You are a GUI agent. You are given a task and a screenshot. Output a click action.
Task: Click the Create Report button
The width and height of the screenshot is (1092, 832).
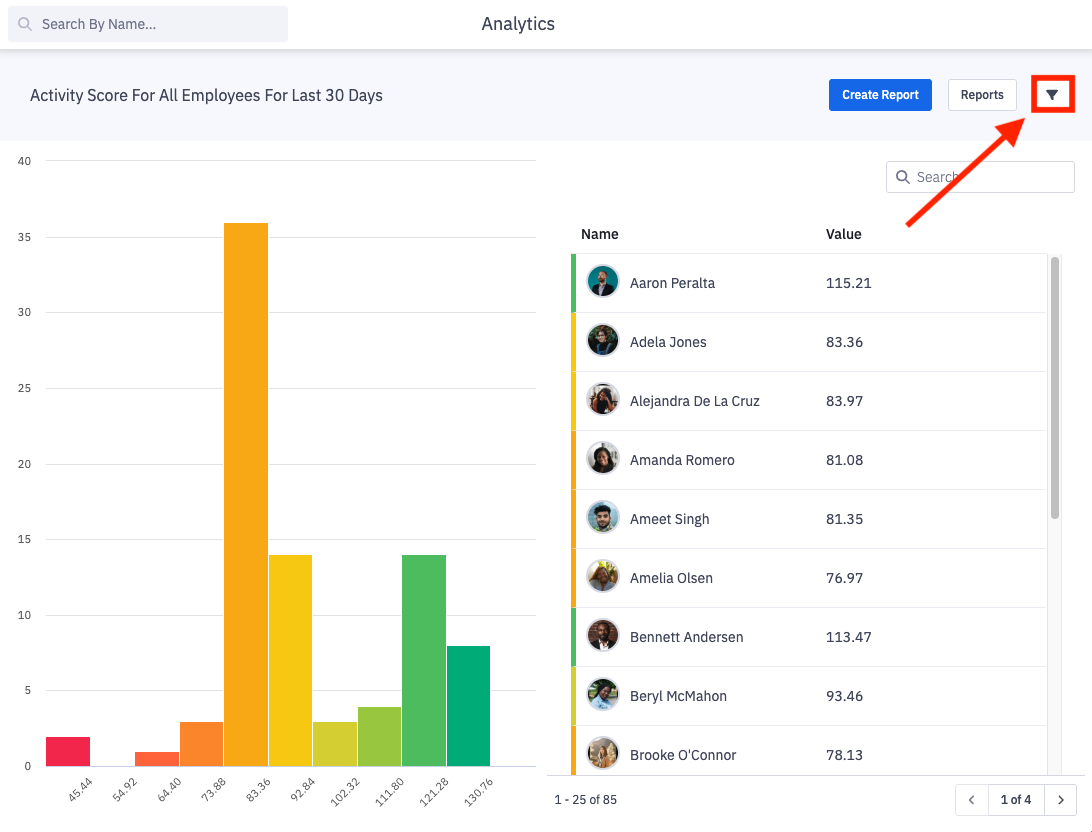880,95
